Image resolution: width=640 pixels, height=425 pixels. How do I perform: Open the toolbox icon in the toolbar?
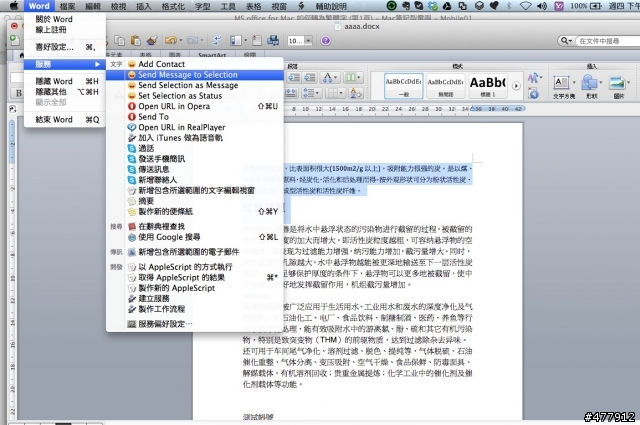(x=257, y=40)
